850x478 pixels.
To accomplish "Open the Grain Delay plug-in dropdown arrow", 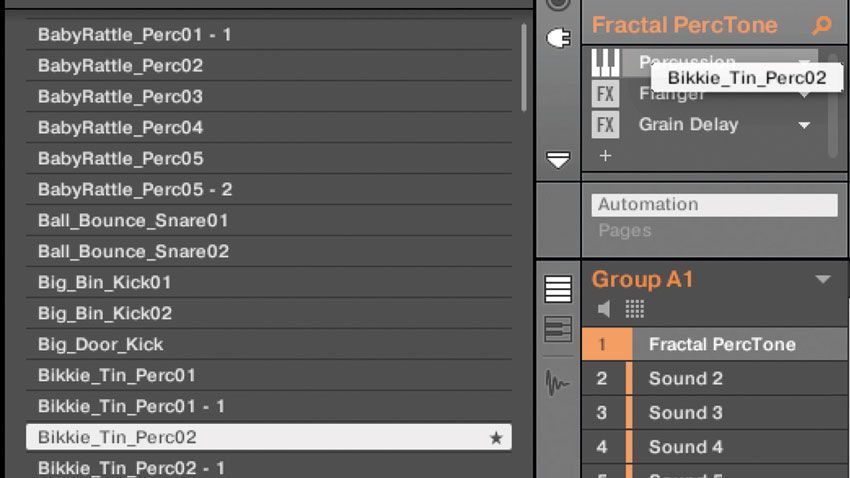I will pos(804,125).
